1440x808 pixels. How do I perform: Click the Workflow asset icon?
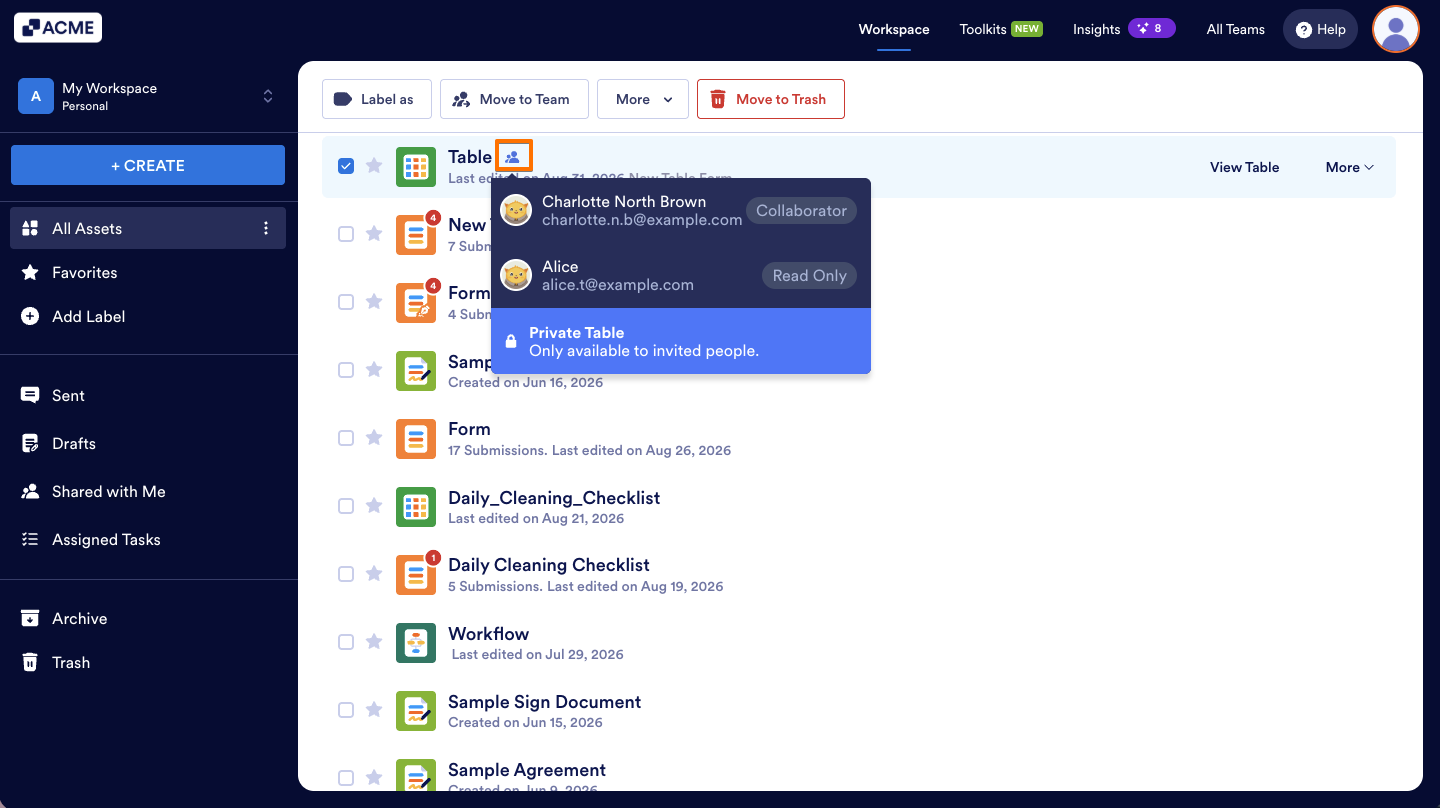click(x=416, y=643)
